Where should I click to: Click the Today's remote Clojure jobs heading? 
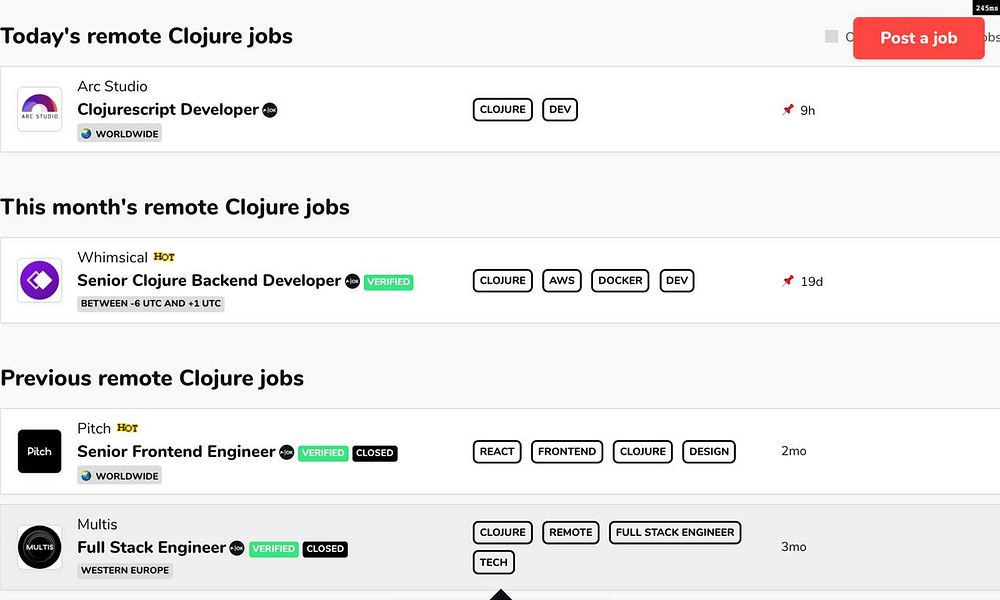click(146, 36)
